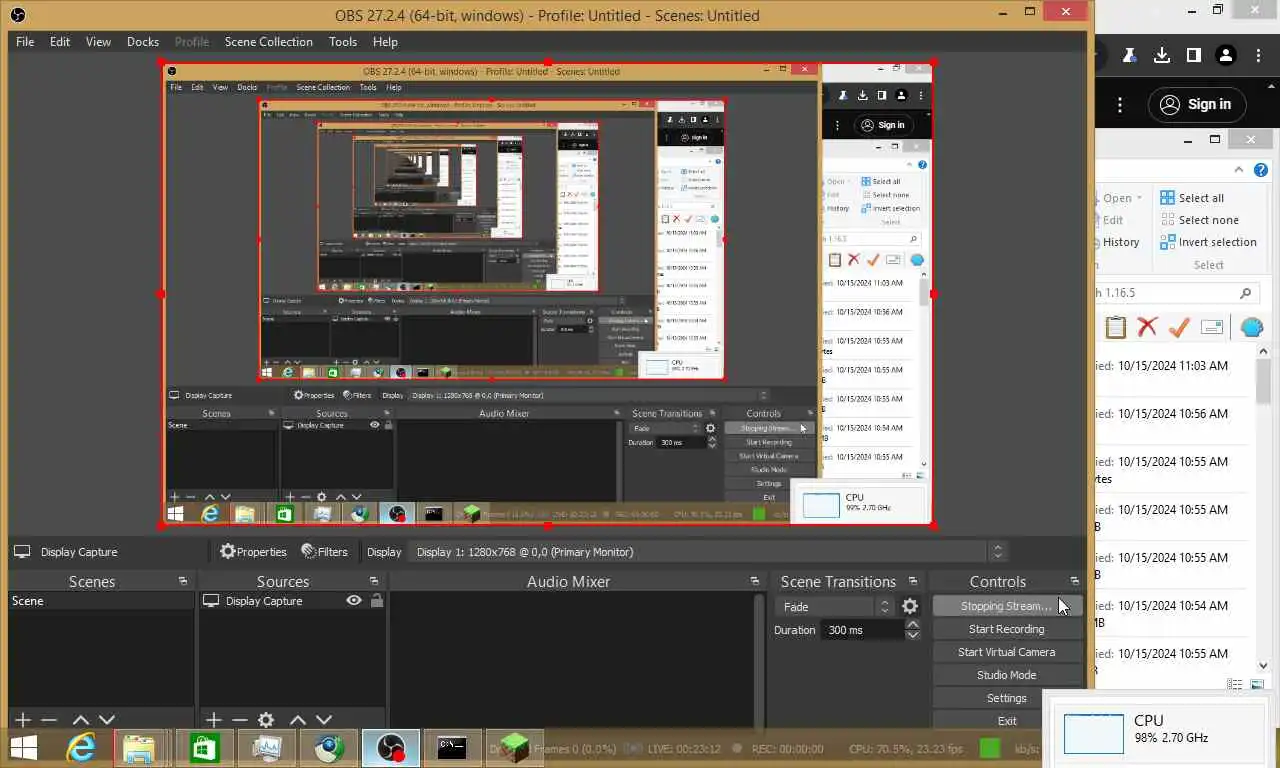Switch Explorer to large icons view
This screenshot has width=1280, height=768.
click(1257, 685)
